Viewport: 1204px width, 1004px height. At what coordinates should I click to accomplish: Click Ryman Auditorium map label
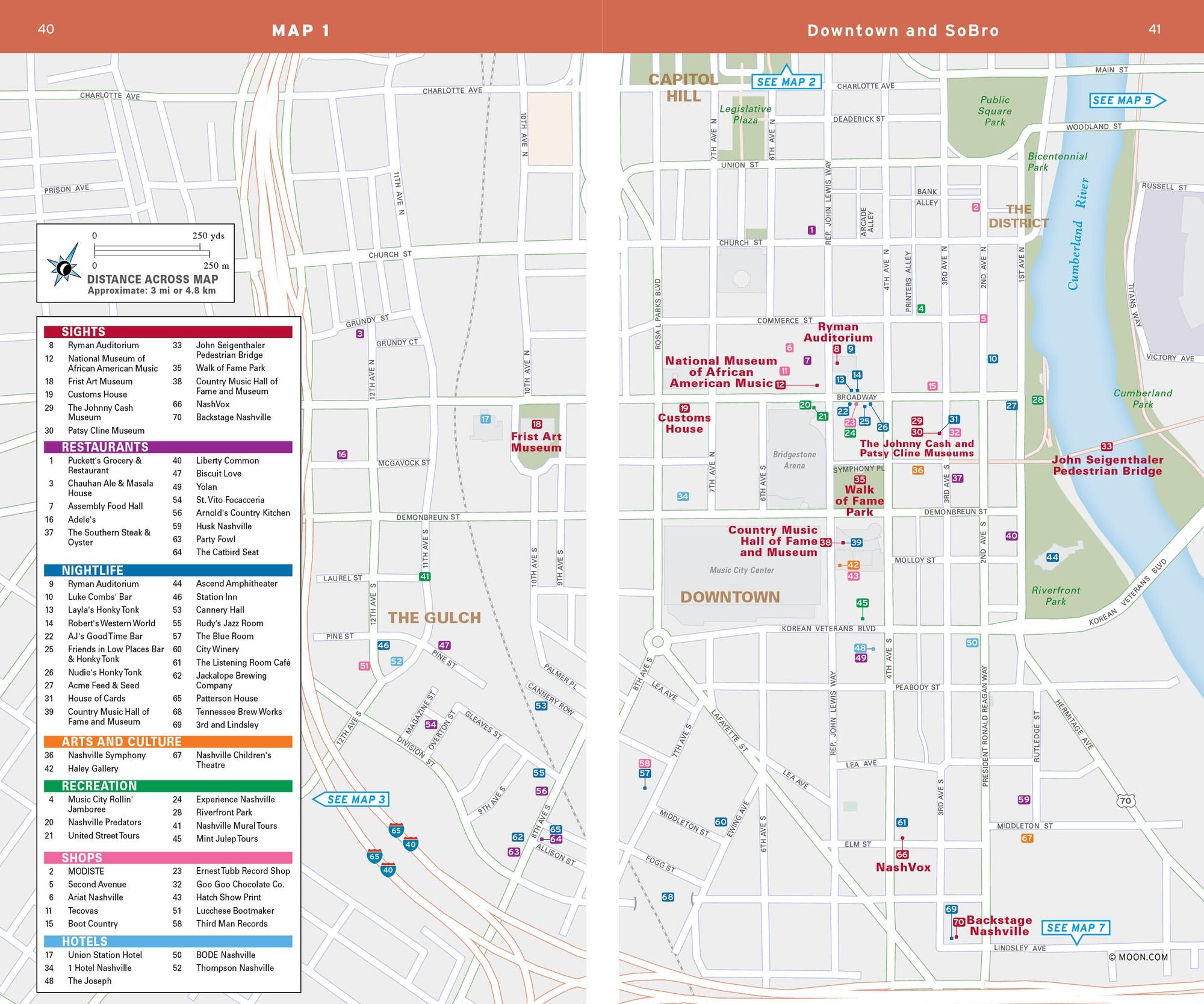click(837, 332)
